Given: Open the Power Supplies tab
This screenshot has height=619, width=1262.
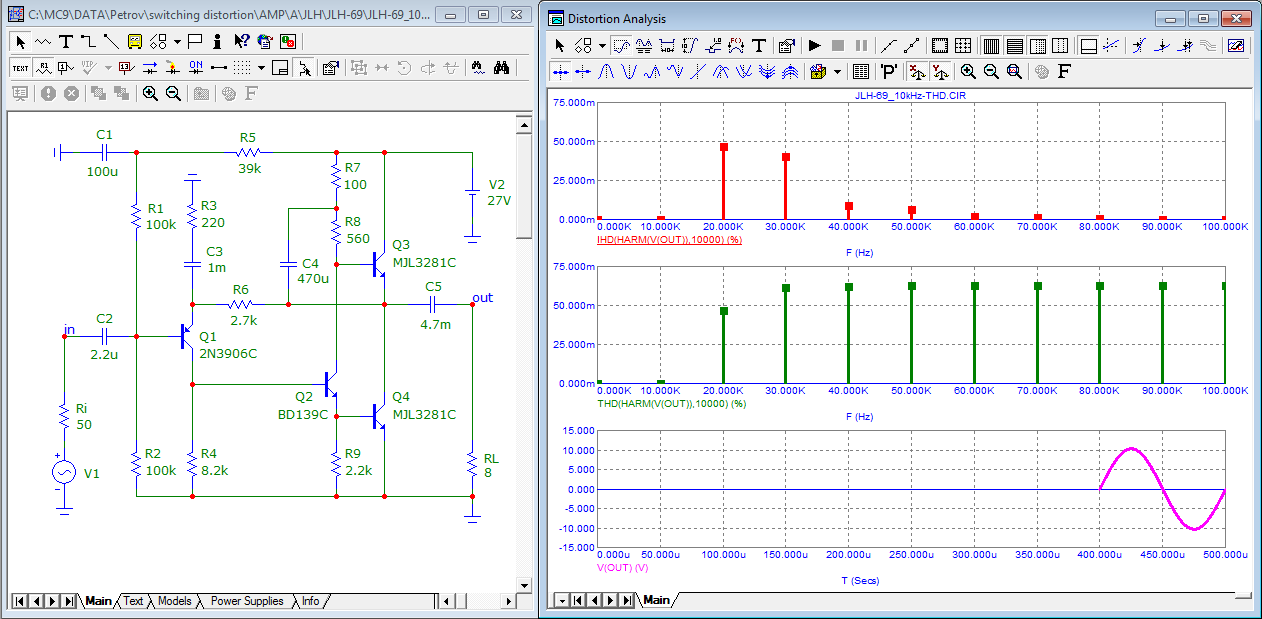Looking at the screenshot, I should 246,601.
